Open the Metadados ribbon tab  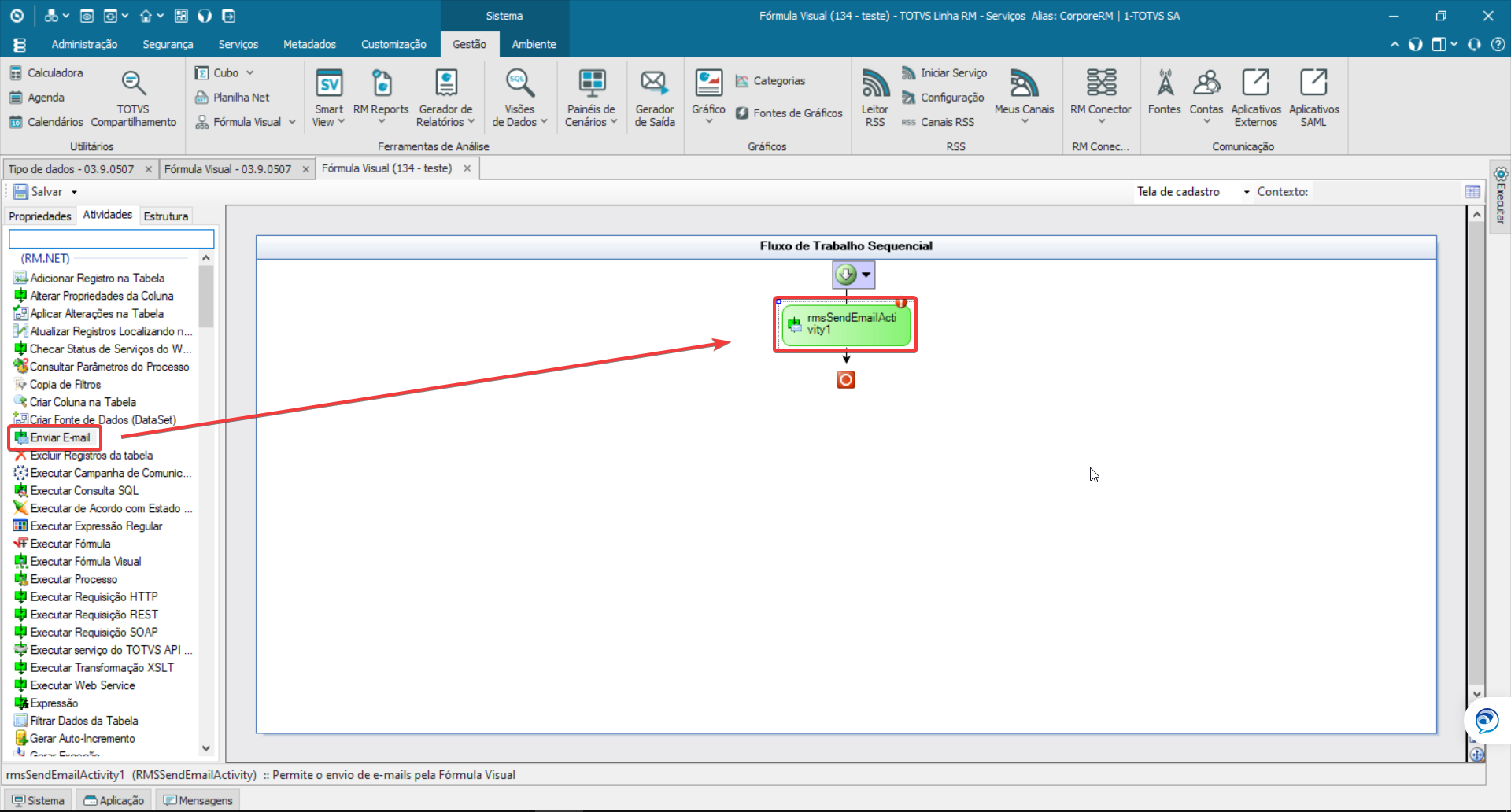coord(309,44)
